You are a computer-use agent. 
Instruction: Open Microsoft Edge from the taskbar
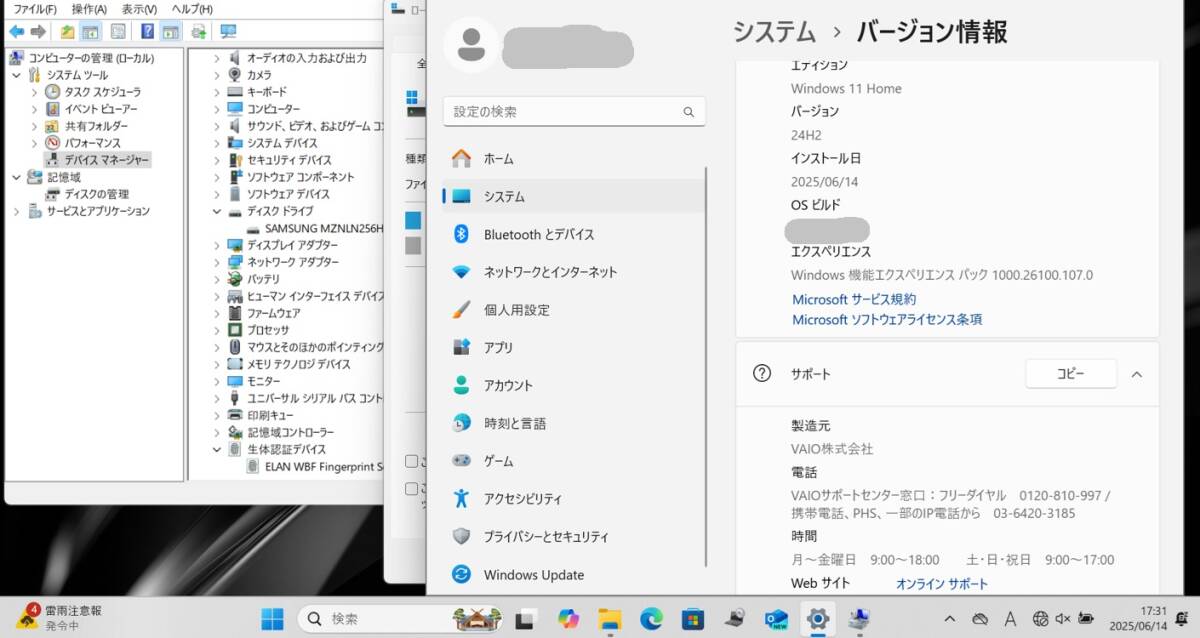[652, 619]
